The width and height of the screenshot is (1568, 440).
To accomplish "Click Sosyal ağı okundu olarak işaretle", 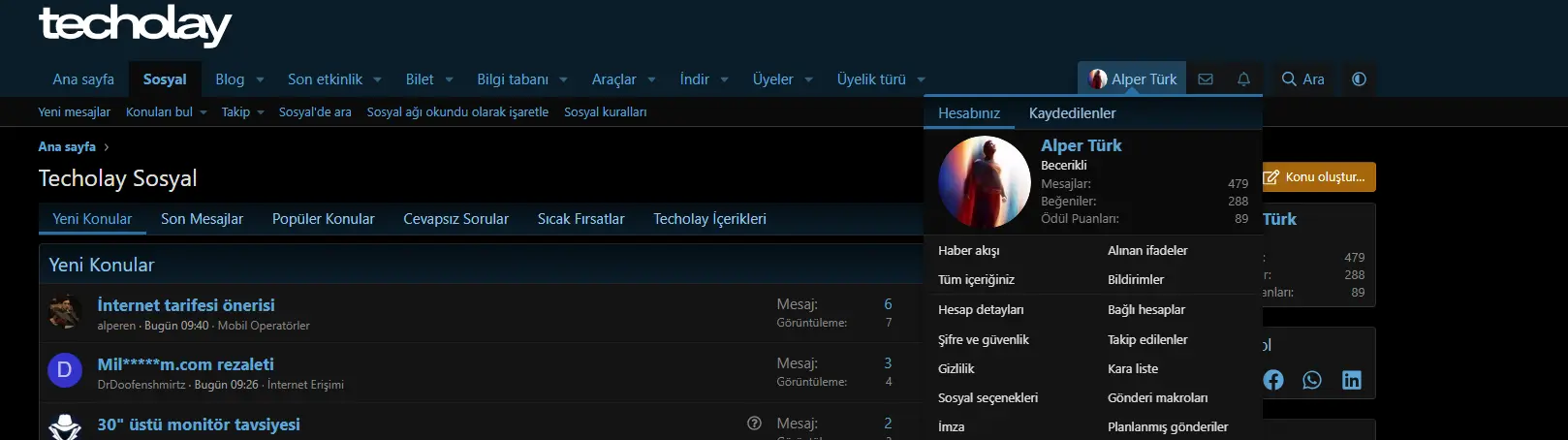I will coord(457,112).
